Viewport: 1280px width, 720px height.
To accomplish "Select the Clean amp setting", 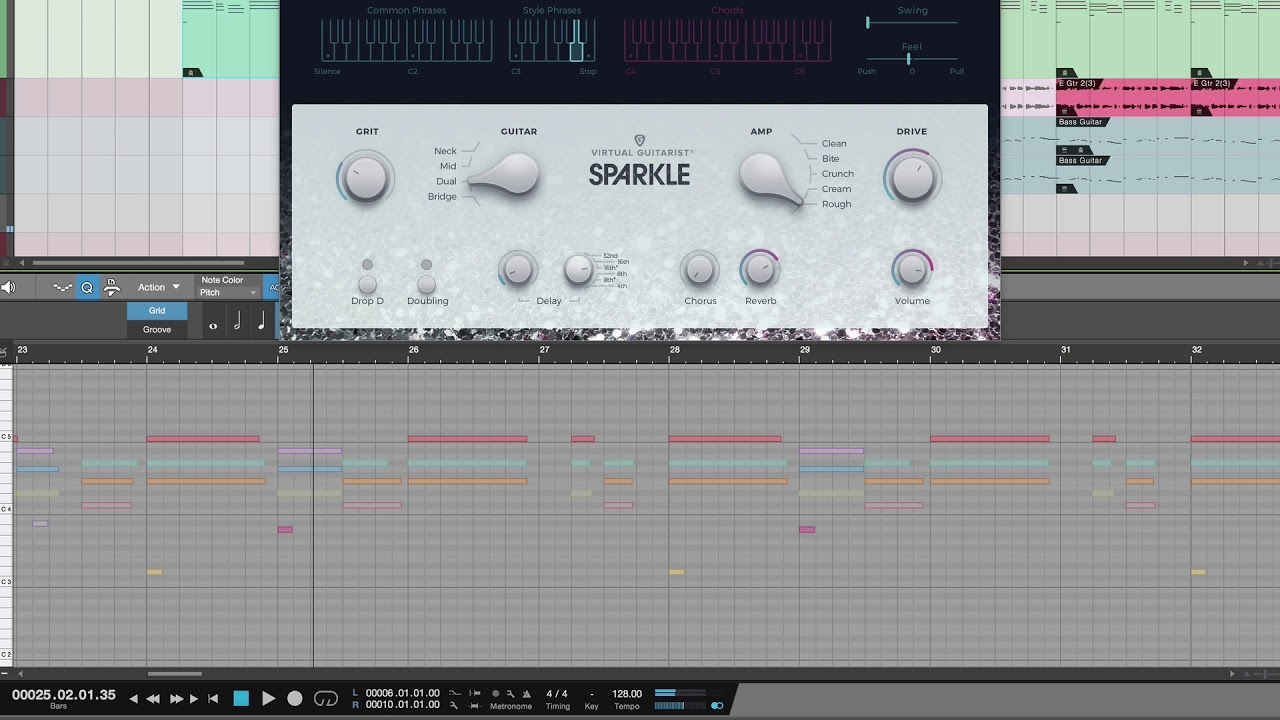I will click(x=834, y=144).
